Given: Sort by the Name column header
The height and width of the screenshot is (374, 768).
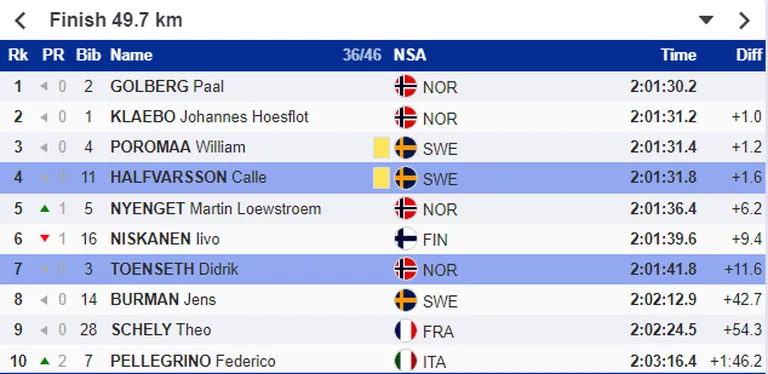Looking at the screenshot, I should (x=131, y=55).
